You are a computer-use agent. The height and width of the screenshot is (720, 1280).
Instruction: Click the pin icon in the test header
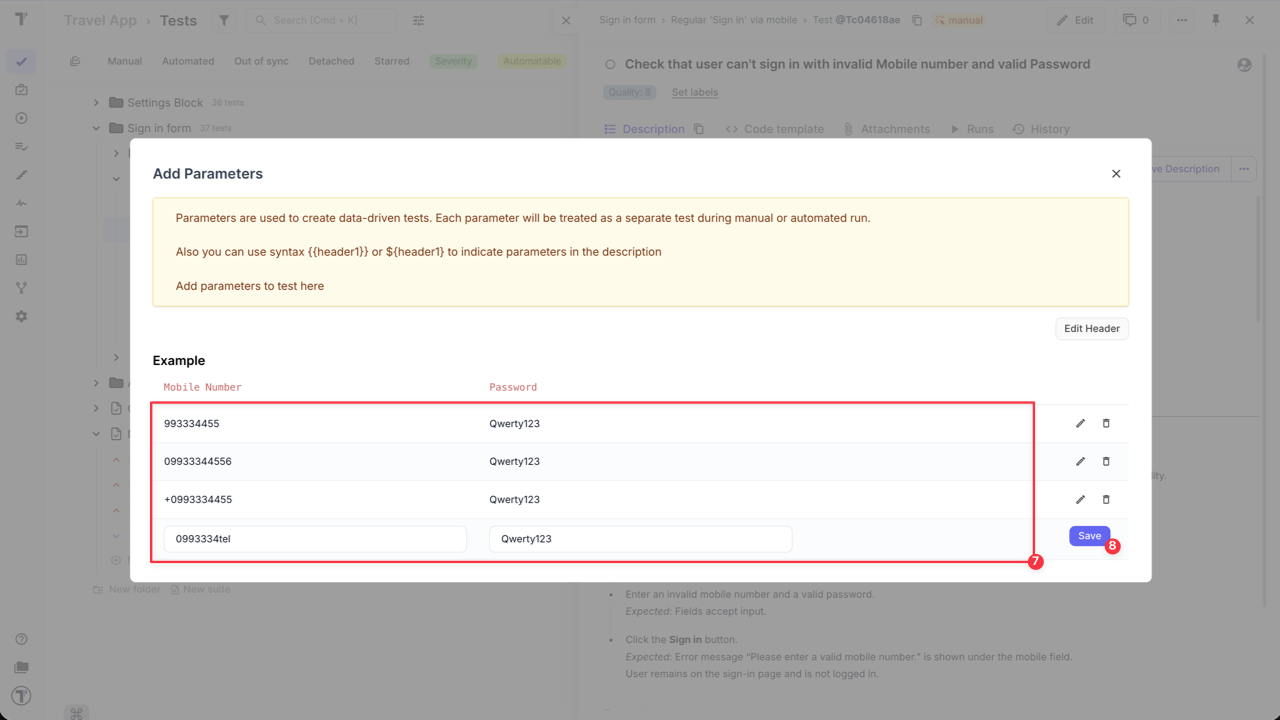click(1215, 19)
